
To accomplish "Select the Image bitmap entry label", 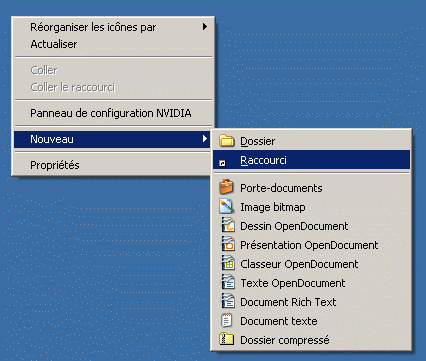I will coord(273,207).
